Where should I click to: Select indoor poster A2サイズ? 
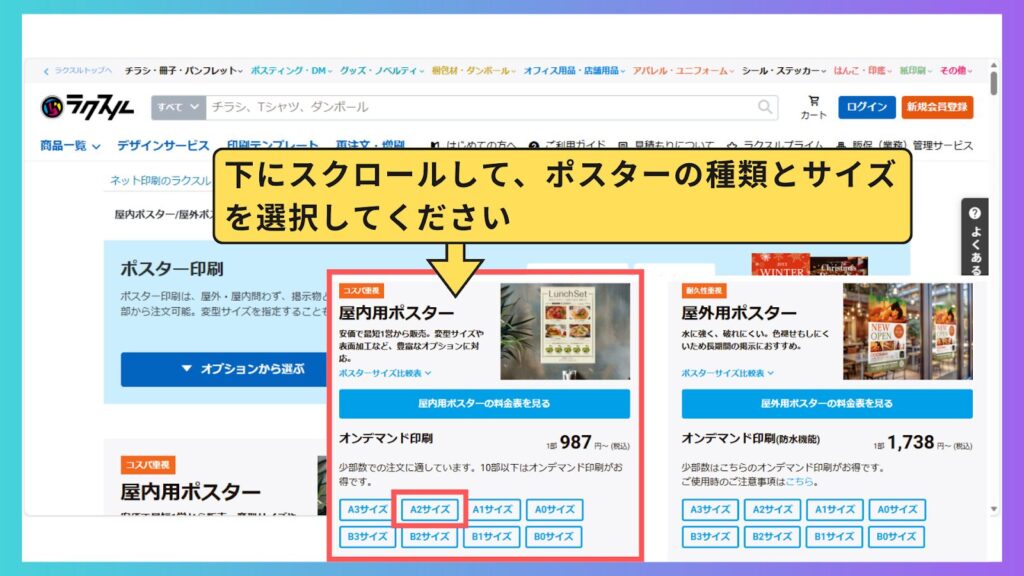430,509
